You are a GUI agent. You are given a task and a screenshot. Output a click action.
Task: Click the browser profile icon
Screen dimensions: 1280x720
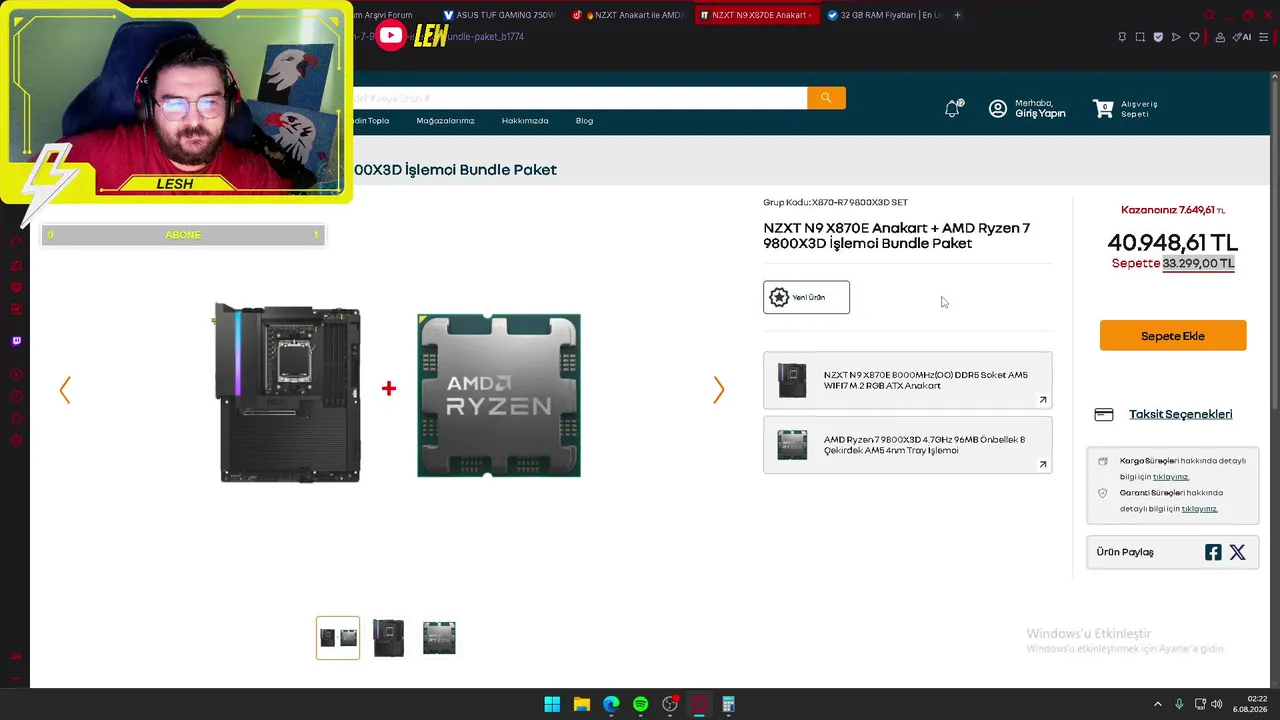pos(1220,37)
